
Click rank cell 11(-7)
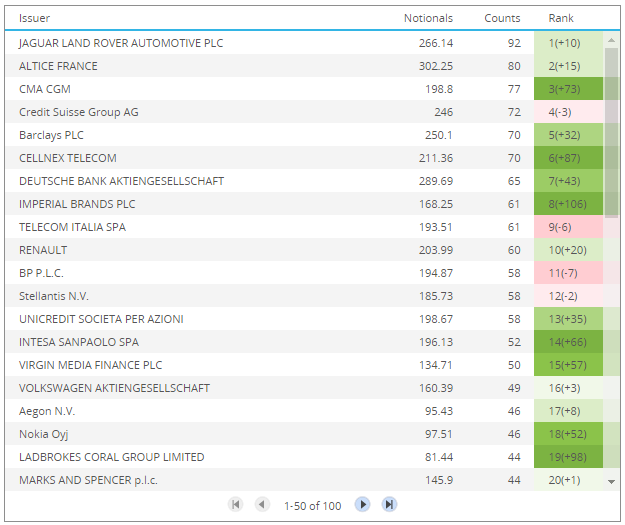[x=568, y=273]
